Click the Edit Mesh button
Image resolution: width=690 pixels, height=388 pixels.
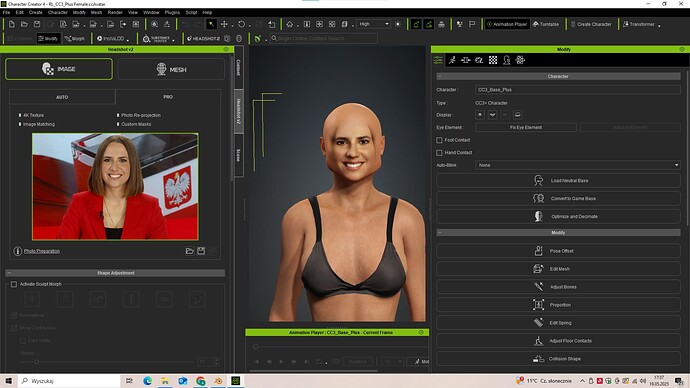pos(558,269)
